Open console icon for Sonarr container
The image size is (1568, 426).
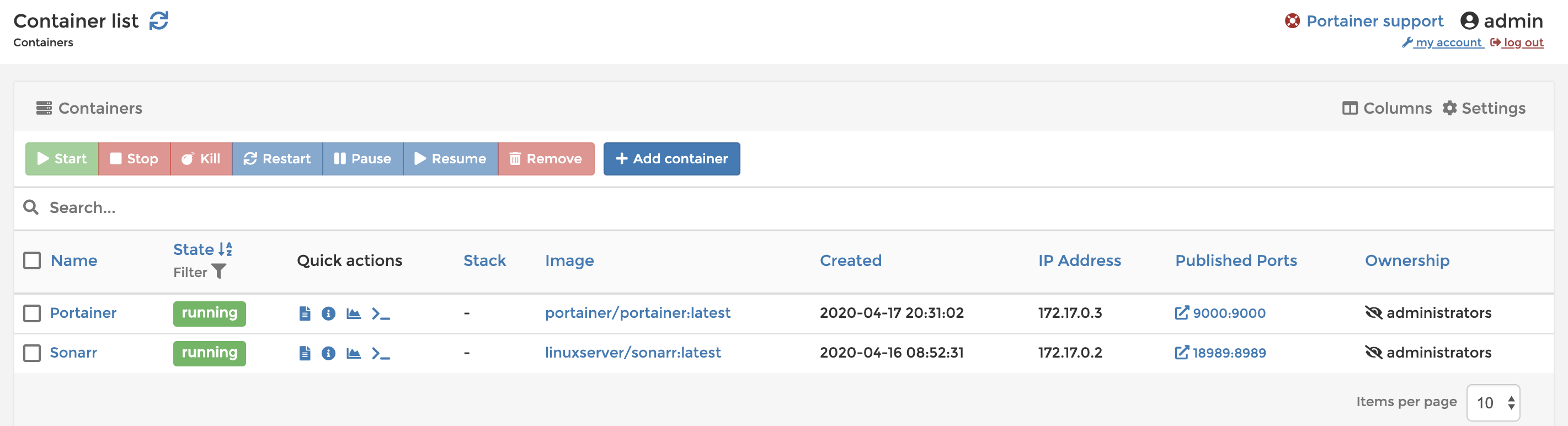[381, 353]
